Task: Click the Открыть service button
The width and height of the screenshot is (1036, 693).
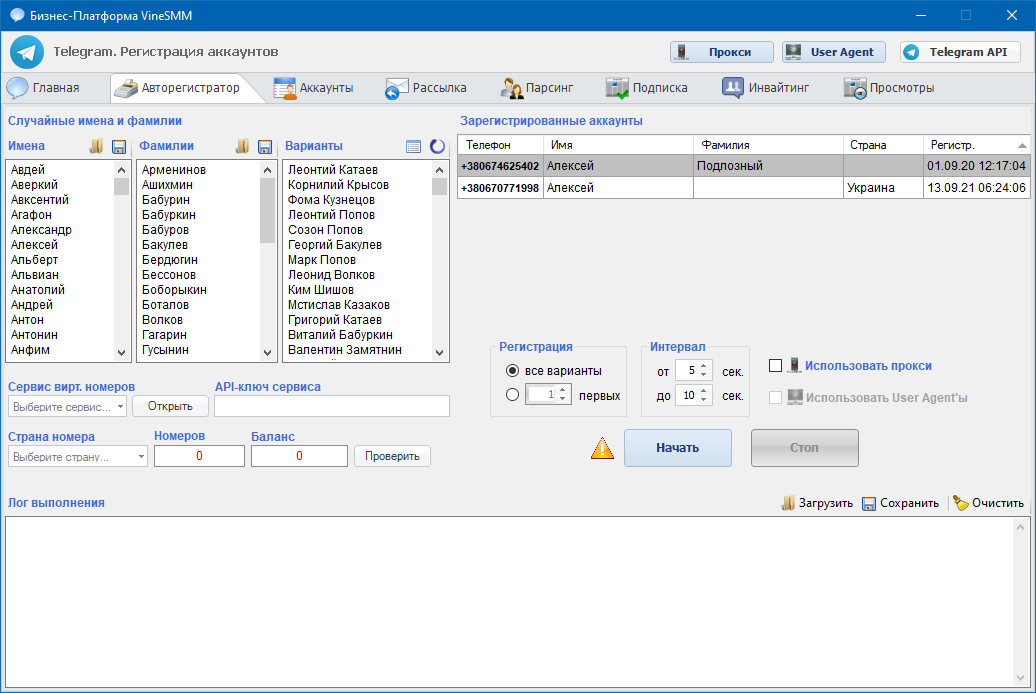Action: pos(170,406)
